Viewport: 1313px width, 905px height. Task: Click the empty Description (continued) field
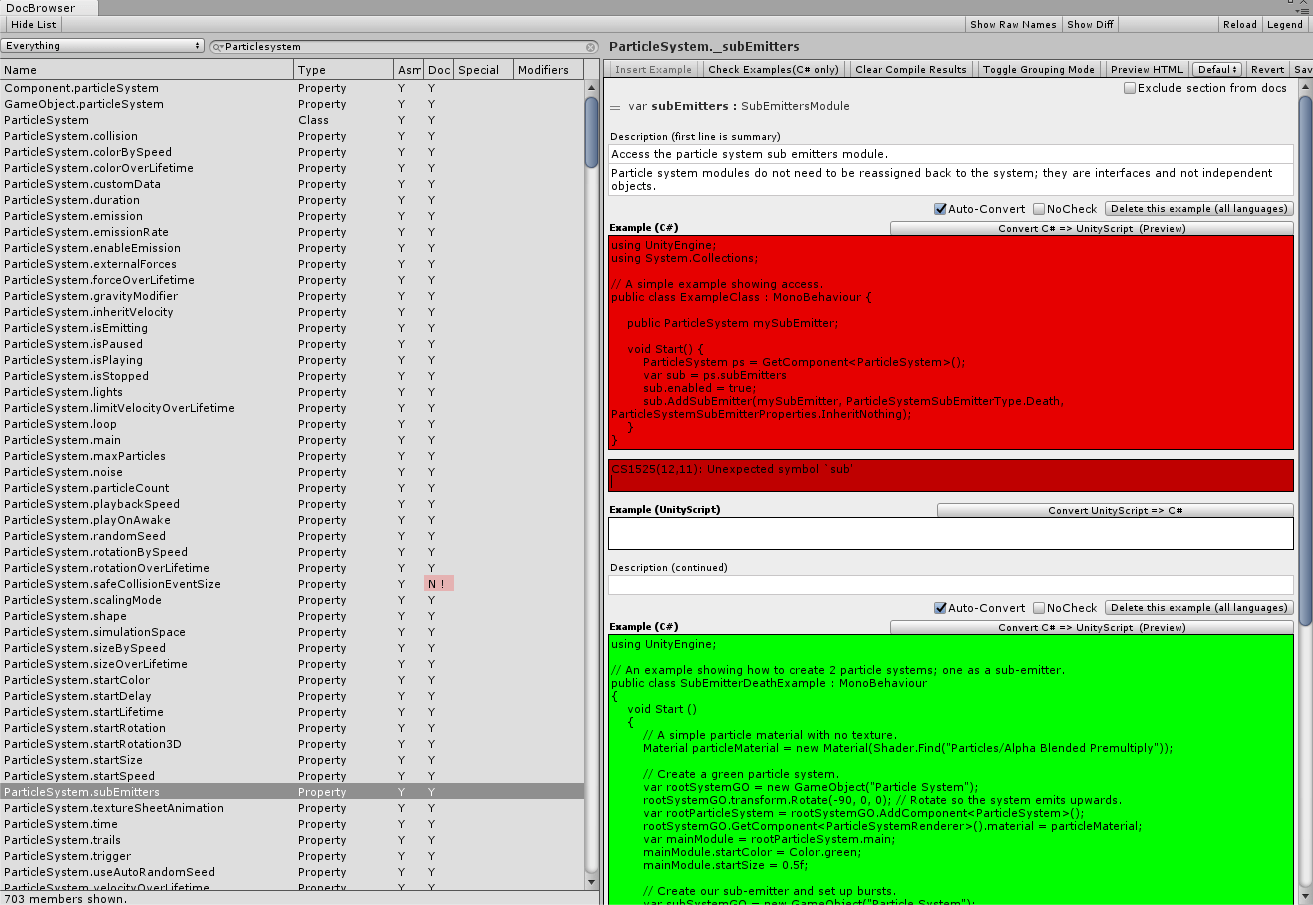(950, 585)
